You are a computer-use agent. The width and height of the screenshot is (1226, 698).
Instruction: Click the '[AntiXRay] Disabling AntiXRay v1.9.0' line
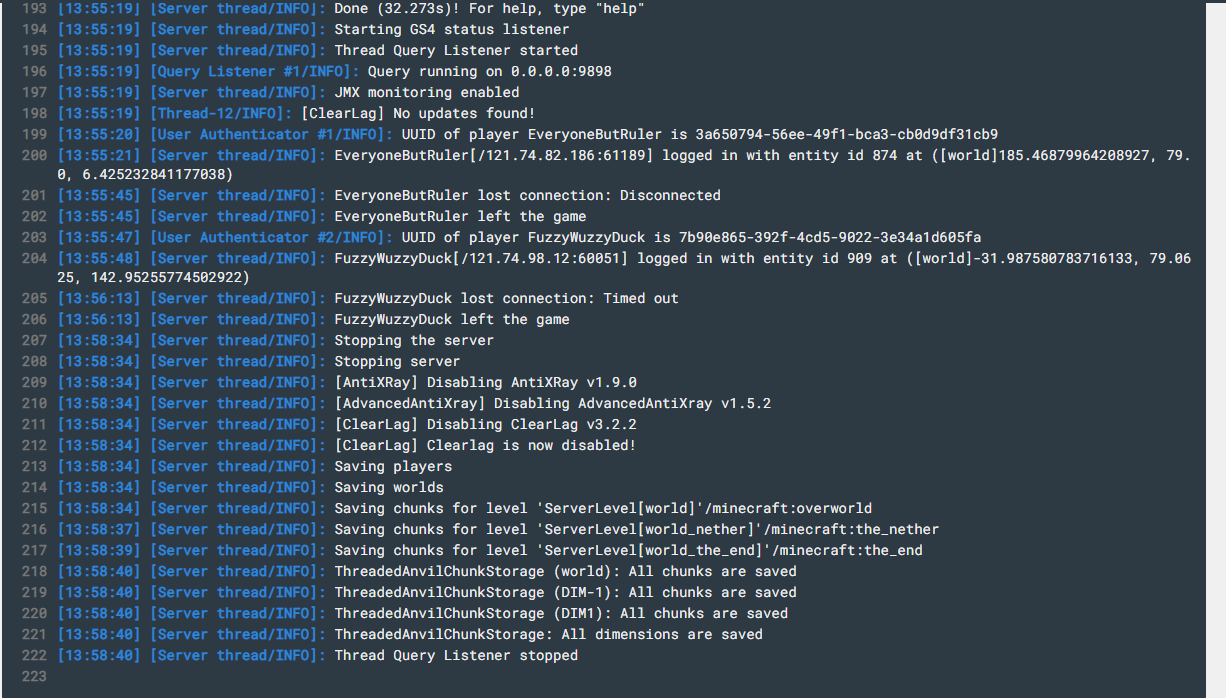(485, 382)
